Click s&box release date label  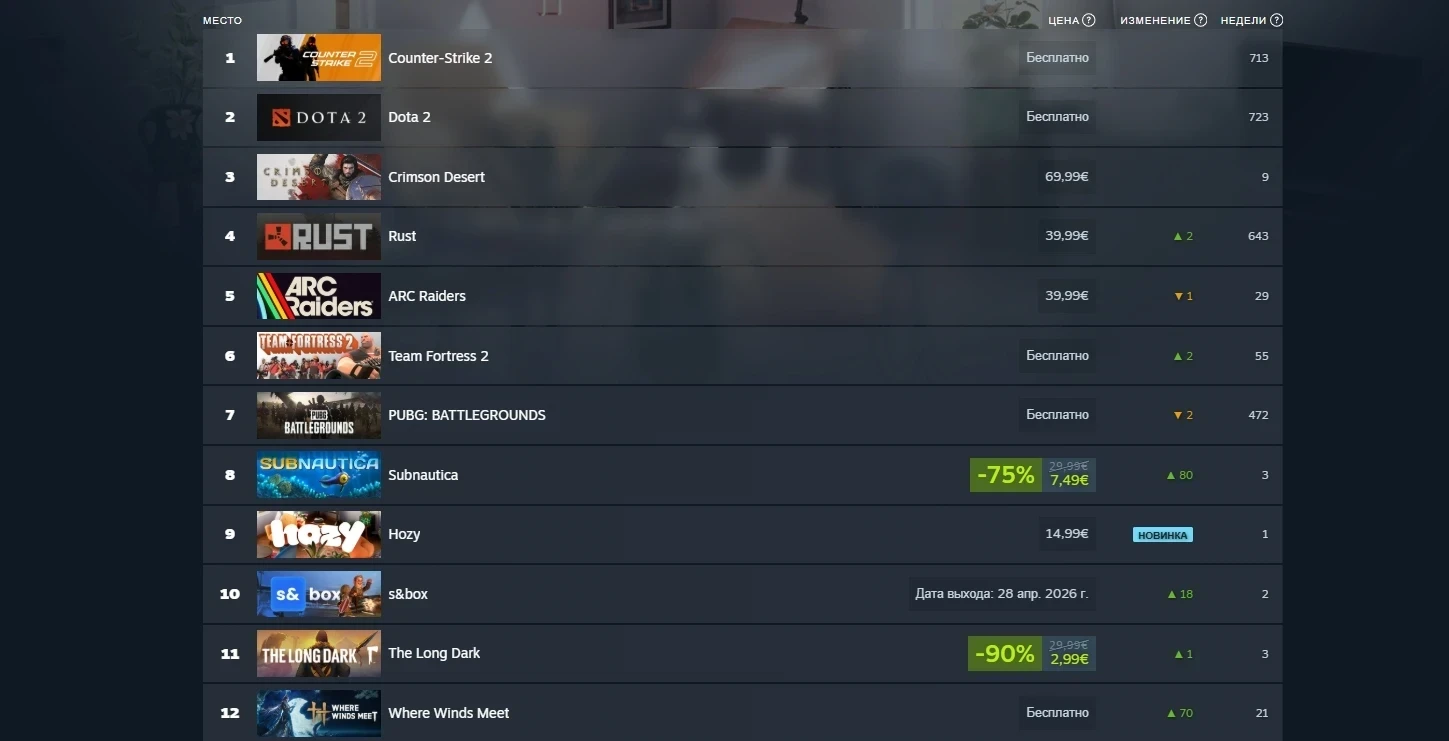(x=1002, y=594)
